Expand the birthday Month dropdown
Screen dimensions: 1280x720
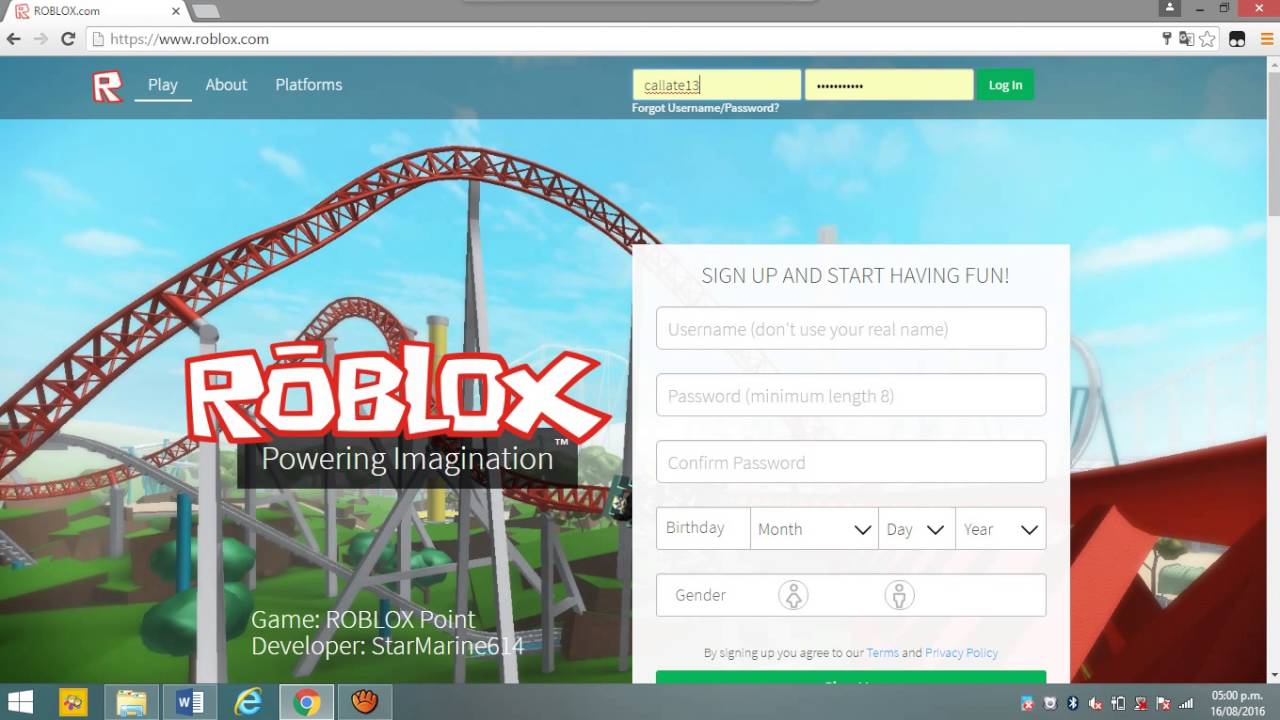pos(814,529)
